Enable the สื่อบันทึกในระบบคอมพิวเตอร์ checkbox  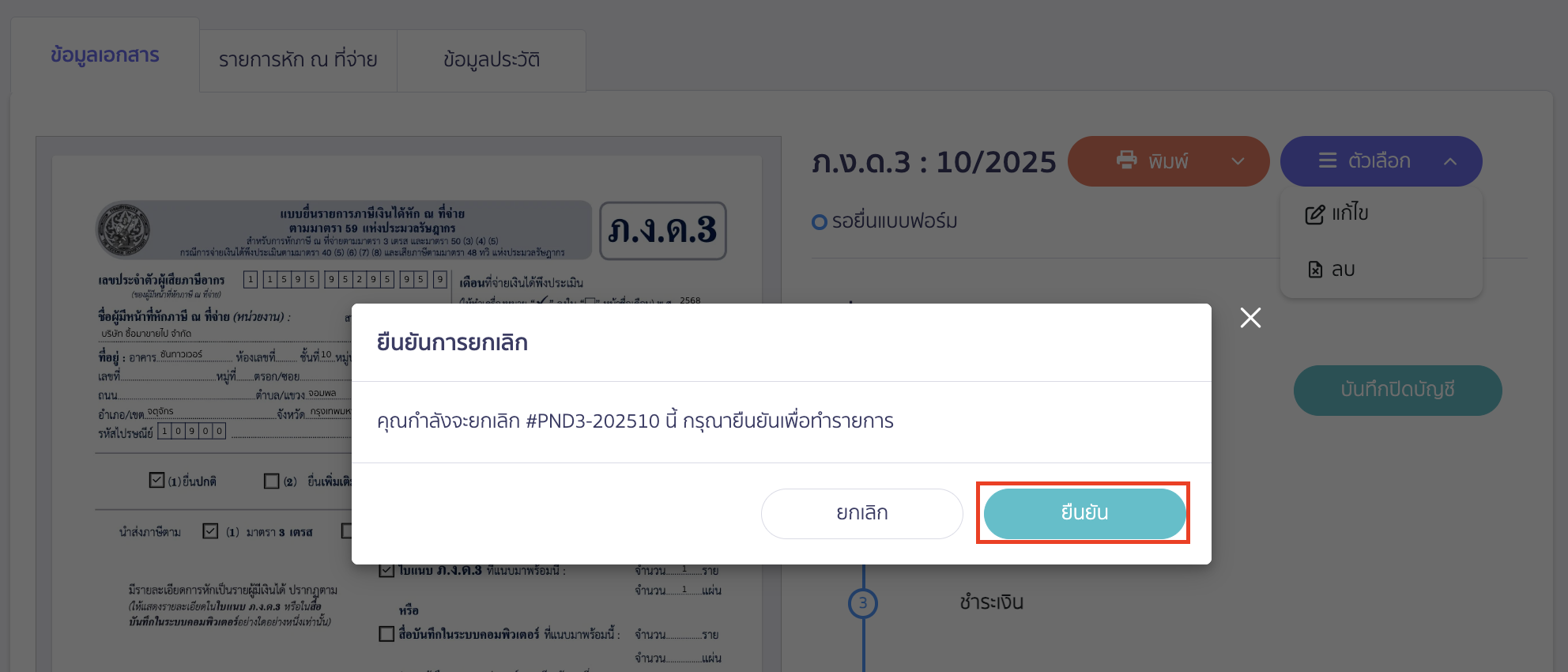(x=386, y=634)
